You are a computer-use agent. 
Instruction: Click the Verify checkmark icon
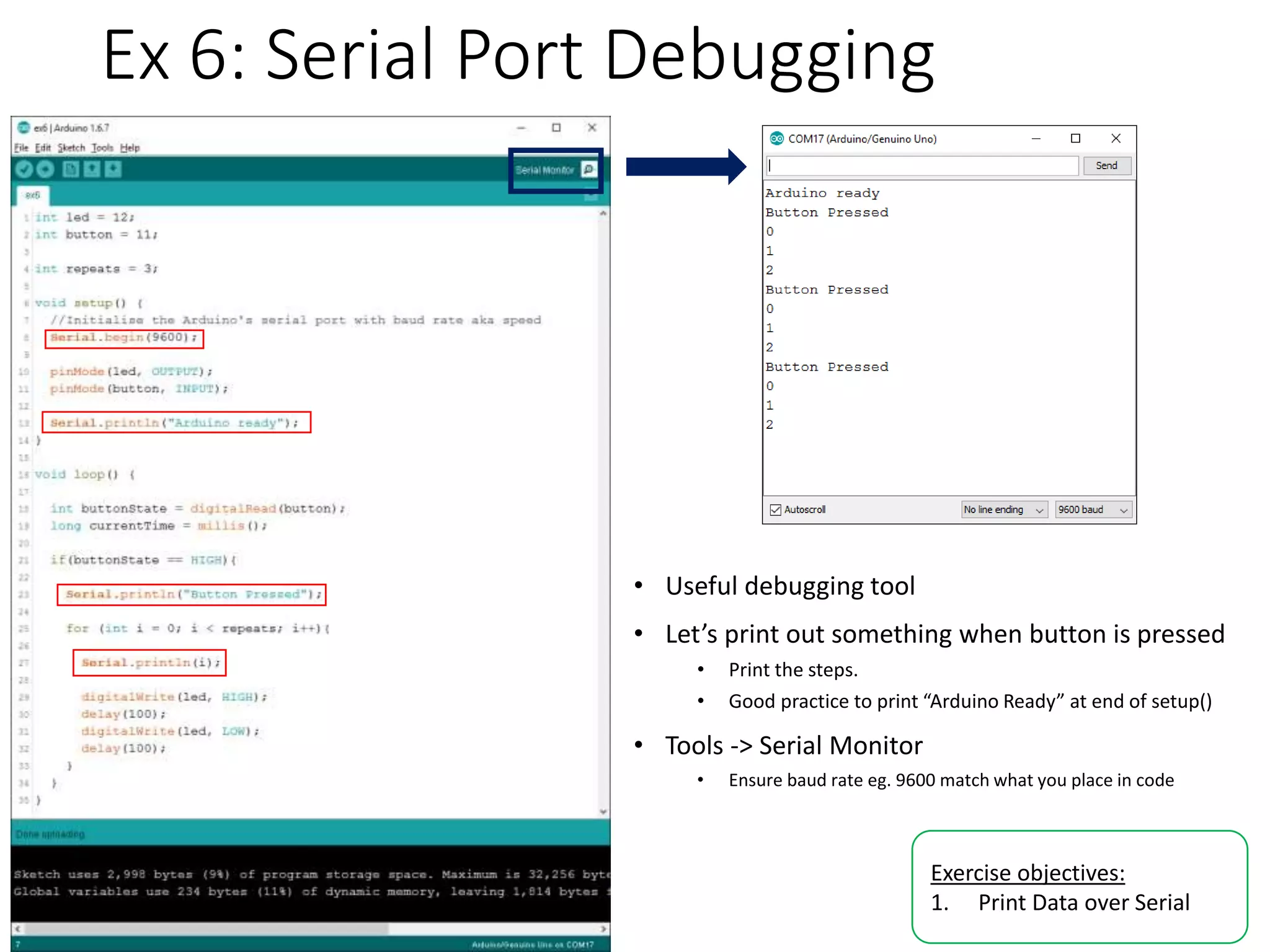point(24,169)
